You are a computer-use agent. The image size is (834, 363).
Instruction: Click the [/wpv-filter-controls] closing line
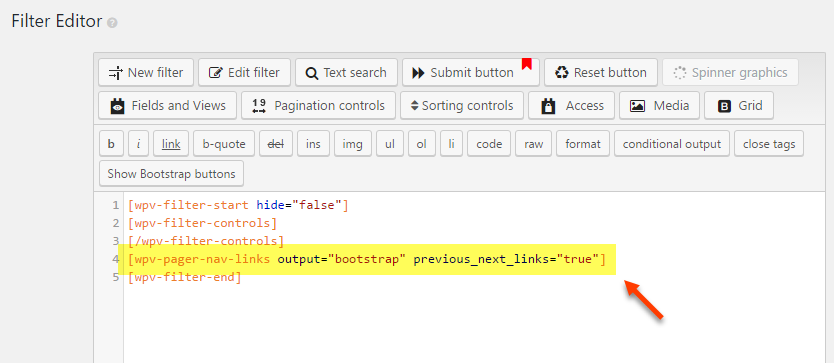tap(206, 241)
